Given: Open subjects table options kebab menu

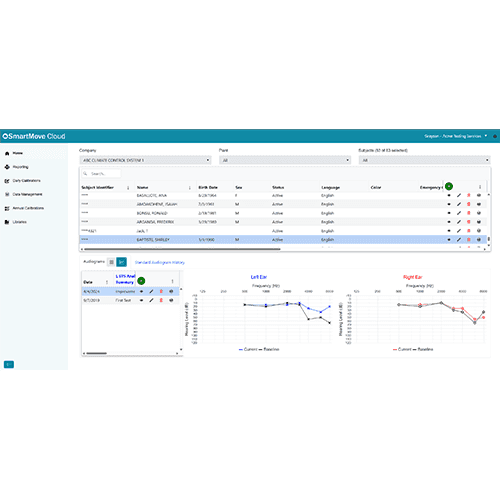Looking at the screenshot, I should click(x=480, y=187).
